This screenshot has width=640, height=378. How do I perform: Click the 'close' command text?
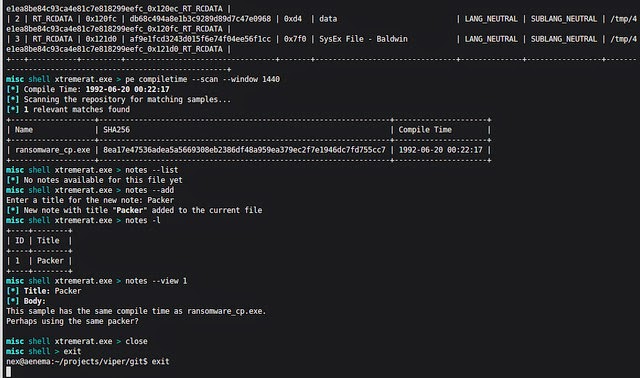click(136, 341)
